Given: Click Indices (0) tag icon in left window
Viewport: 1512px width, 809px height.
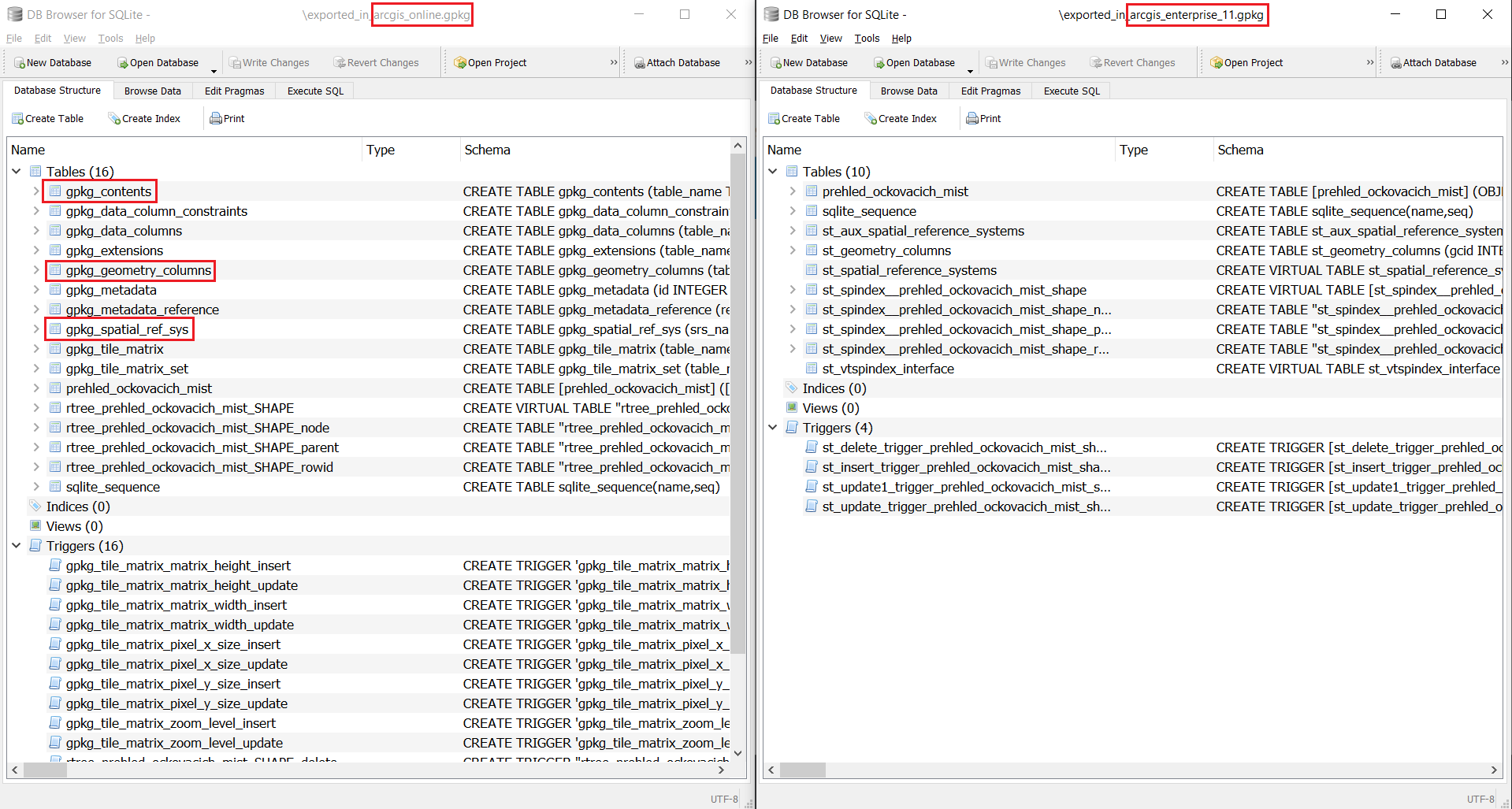Looking at the screenshot, I should (x=35, y=506).
